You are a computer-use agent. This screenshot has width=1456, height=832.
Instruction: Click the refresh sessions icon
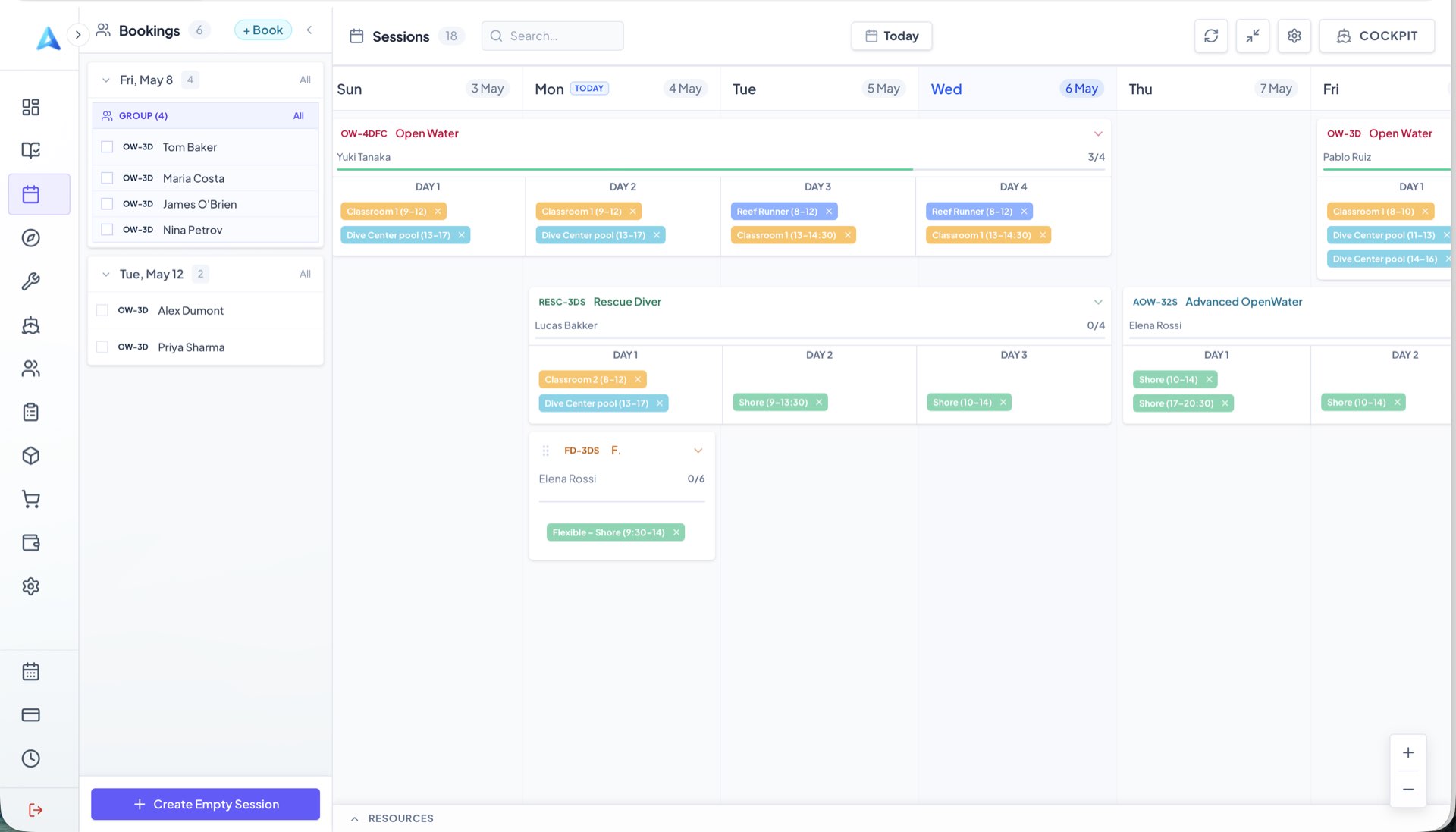[1211, 36]
